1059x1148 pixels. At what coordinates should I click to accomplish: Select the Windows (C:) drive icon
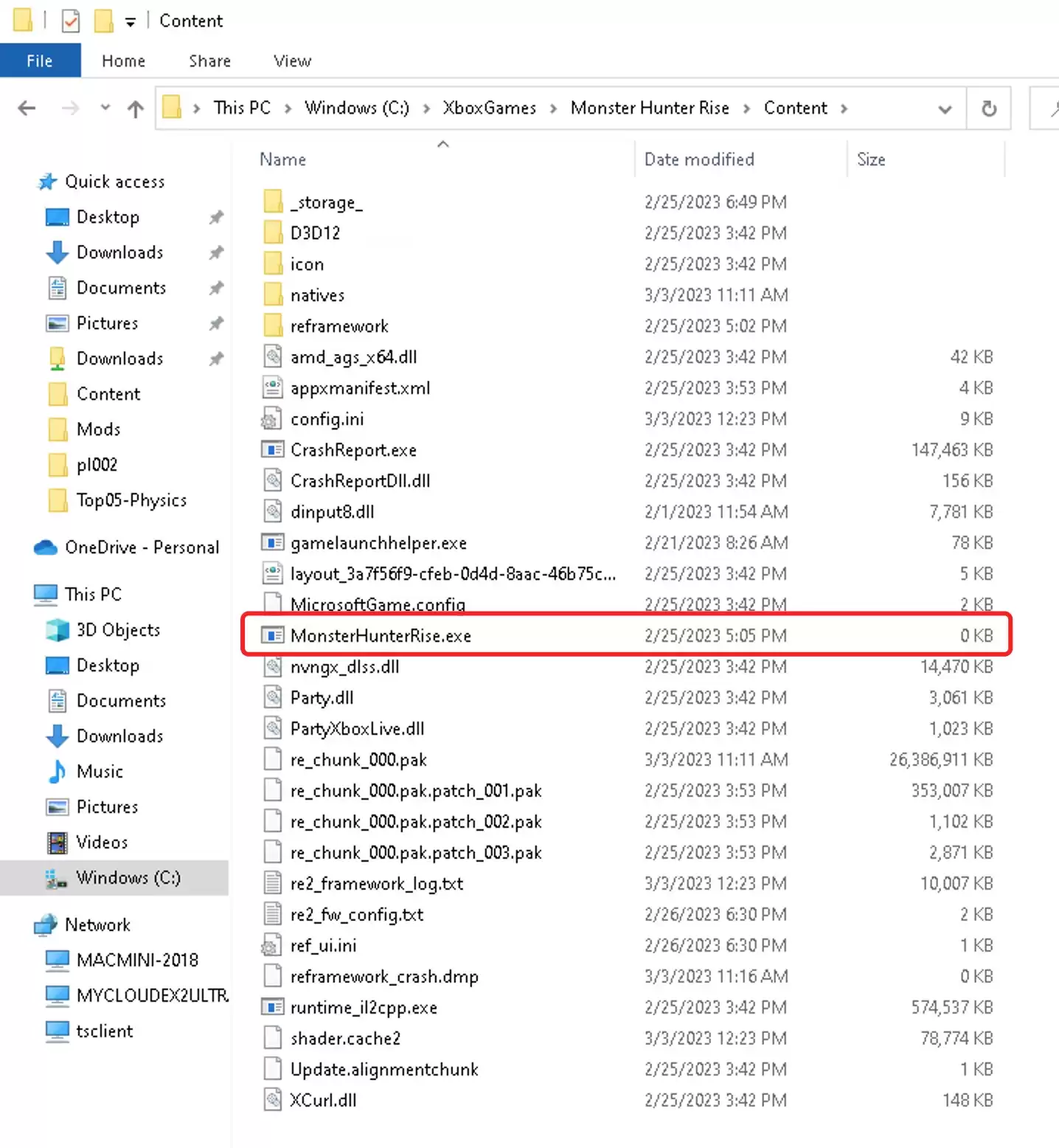click(x=55, y=878)
